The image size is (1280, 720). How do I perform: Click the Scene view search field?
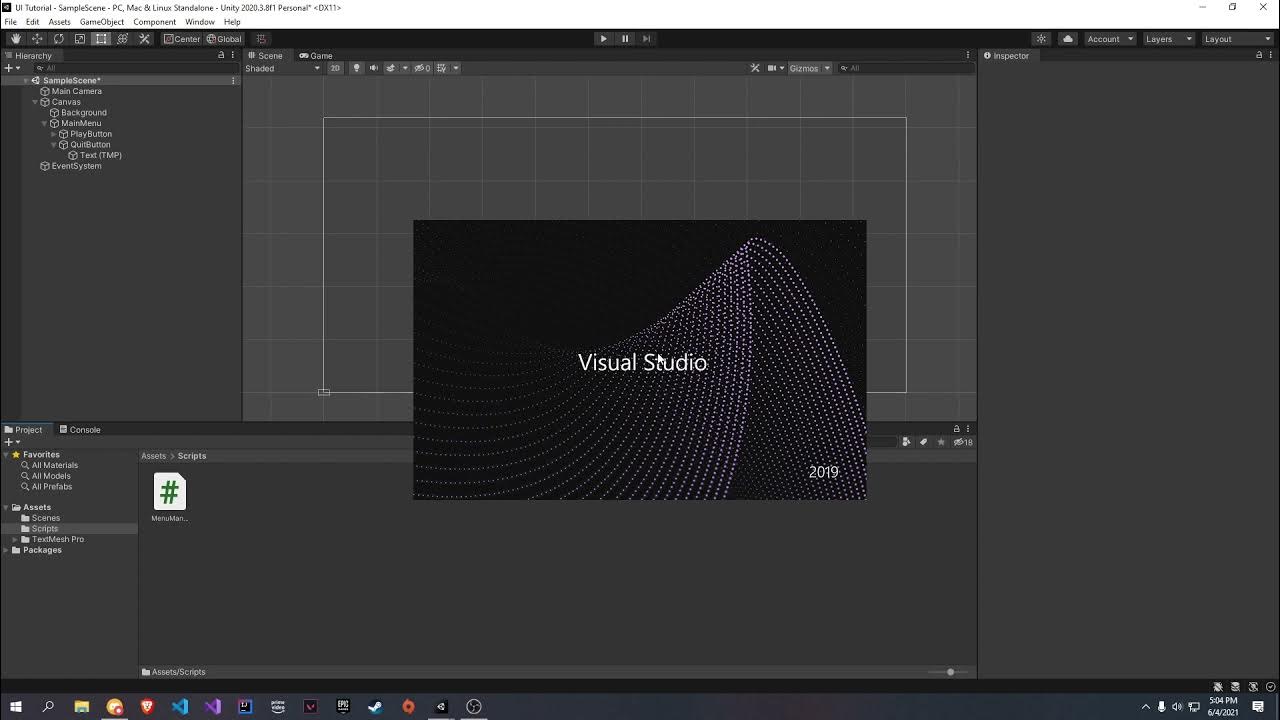pos(905,68)
